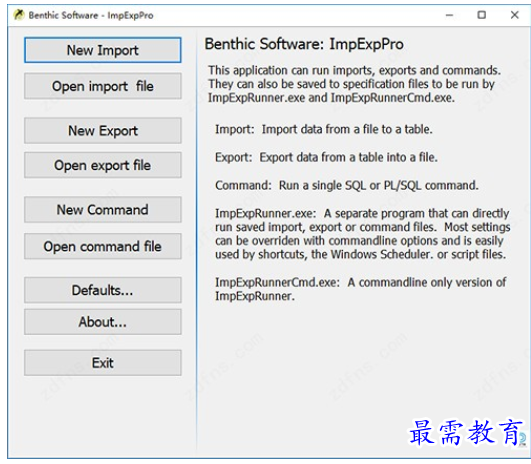531x464 pixels.
Task: Open export file button
Action: click(x=103, y=165)
